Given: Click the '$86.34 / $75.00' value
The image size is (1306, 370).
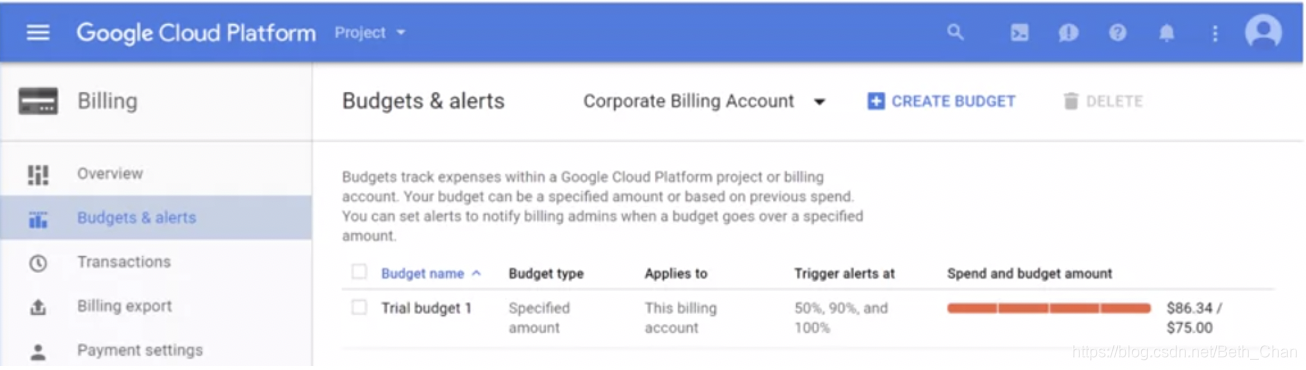Looking at the screenshot, I should [x=1194, y=318].
